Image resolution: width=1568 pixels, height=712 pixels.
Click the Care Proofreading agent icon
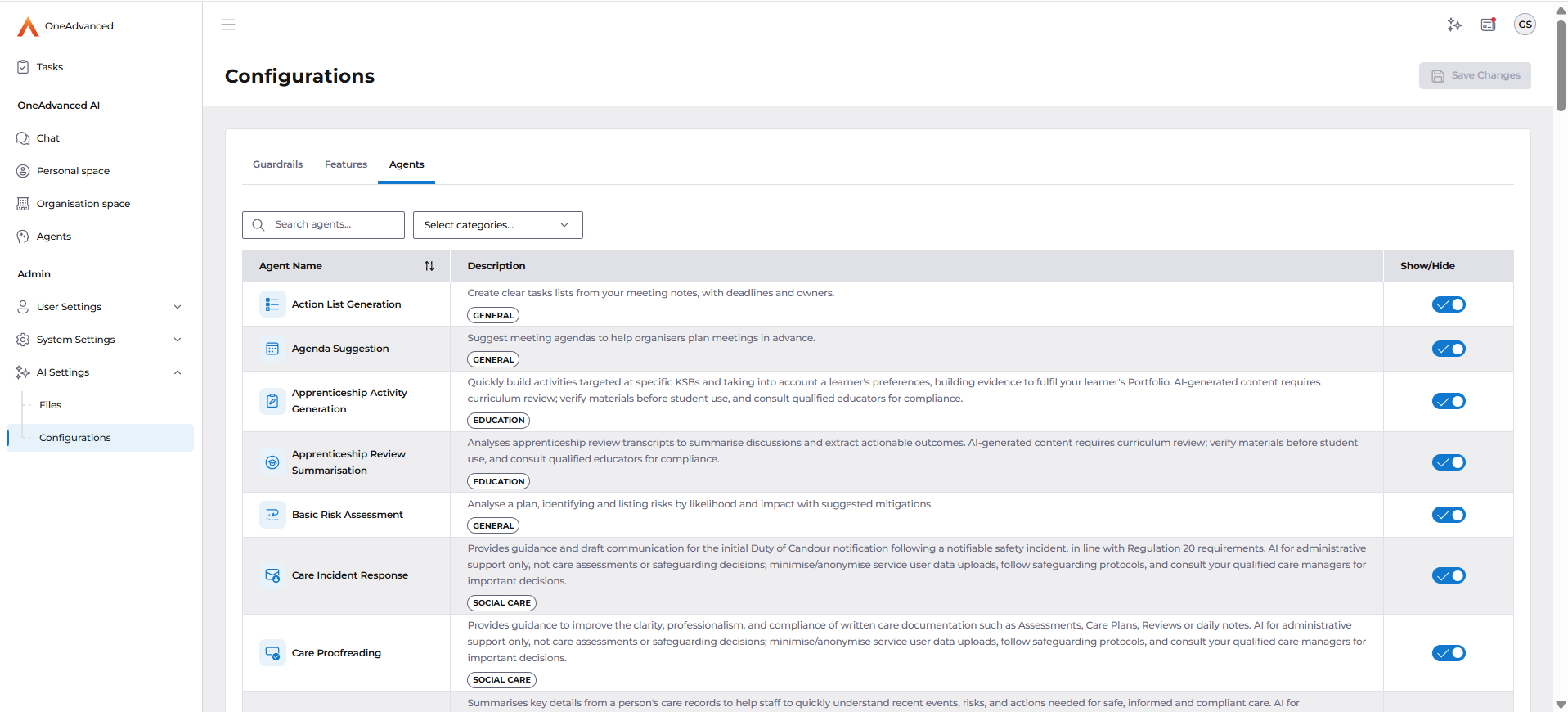pyautogui.click(x=272, y=653)
